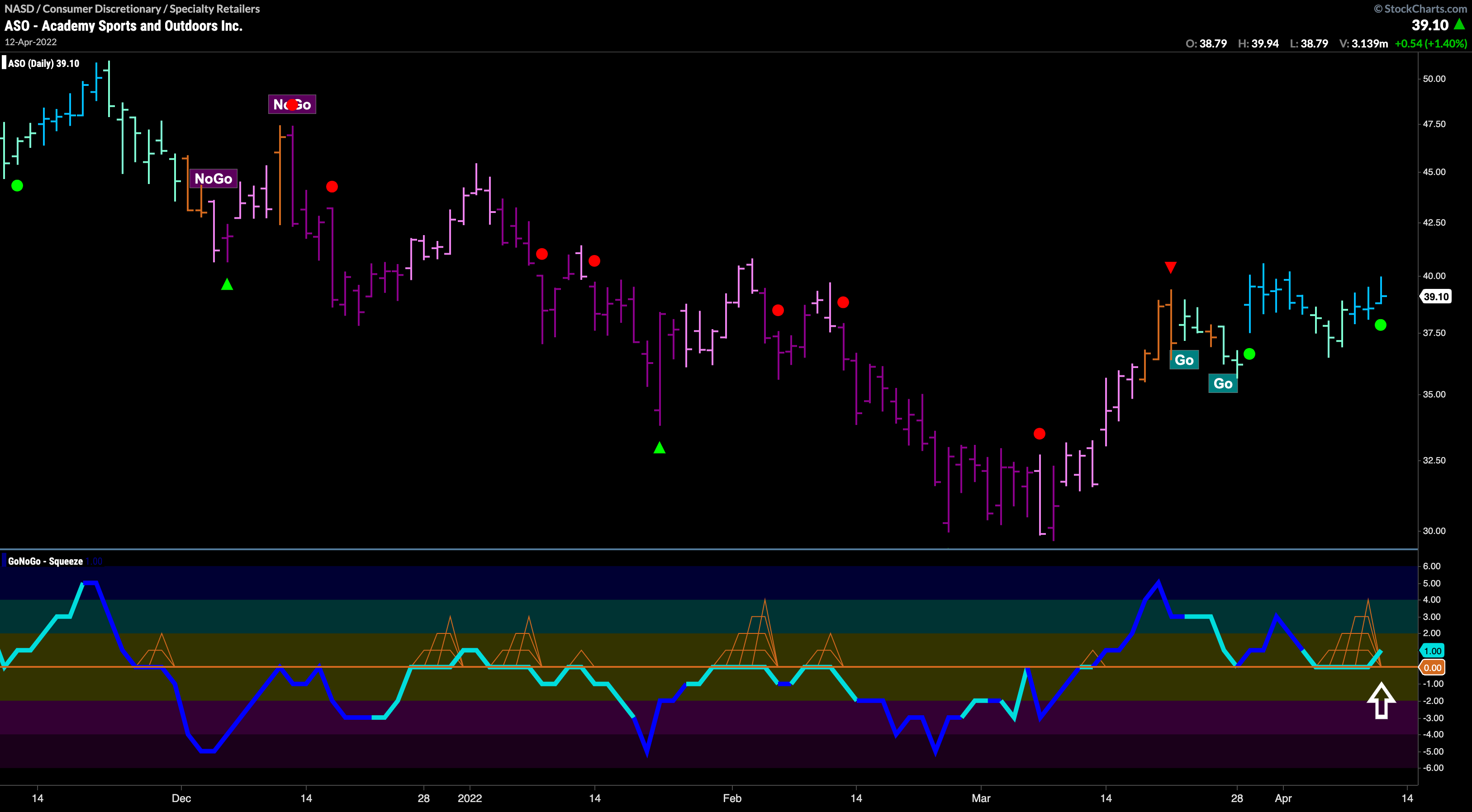Viewport: 1472px width, 812px height.
Task: Click the cyan 1.00 oscillator value tag
Action: (x=1432, y=651)
